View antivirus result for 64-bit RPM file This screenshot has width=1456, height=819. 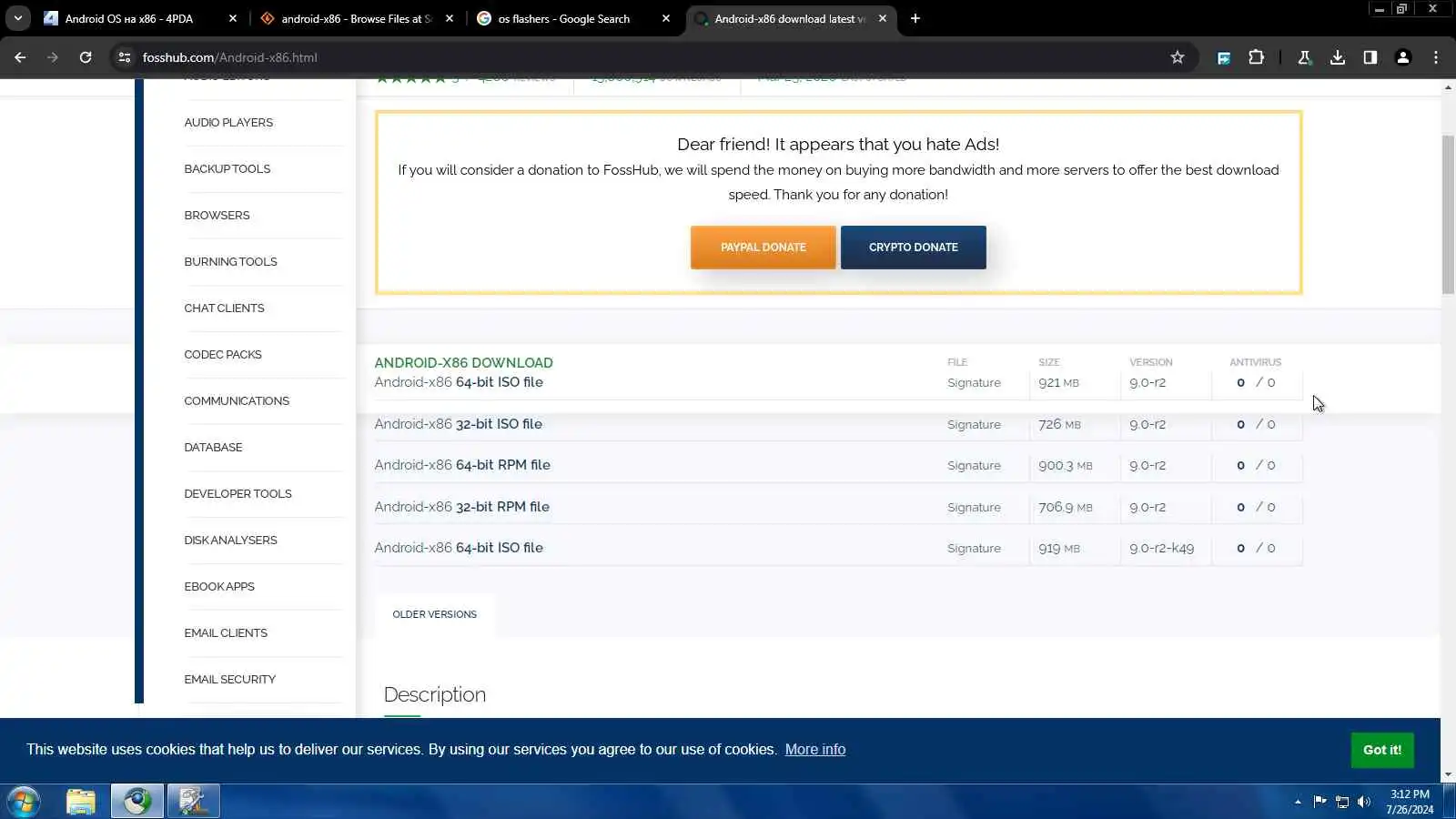[1256, 465]
